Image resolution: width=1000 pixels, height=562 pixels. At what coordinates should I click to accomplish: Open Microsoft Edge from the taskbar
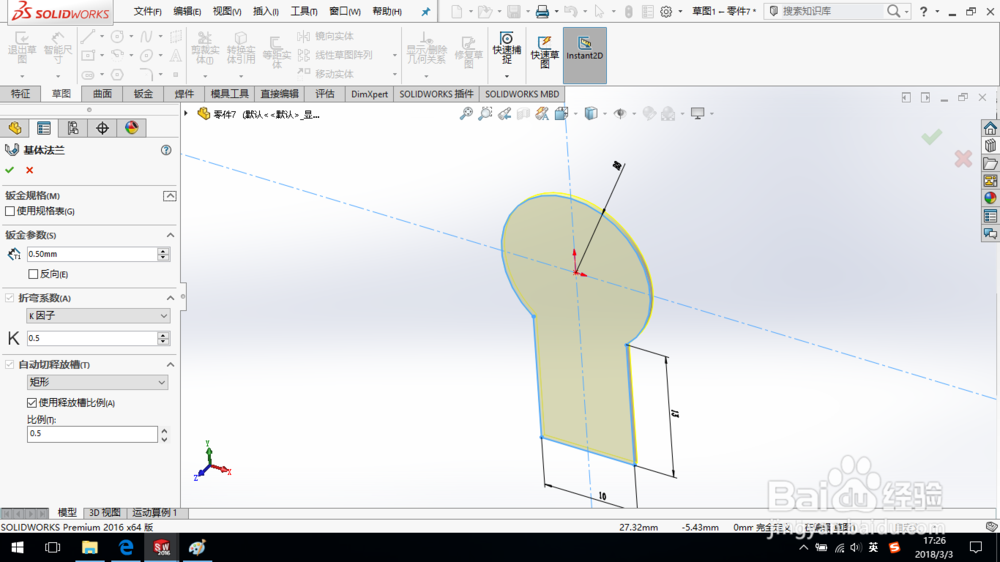pyautogui.click(x=126, y=547)
